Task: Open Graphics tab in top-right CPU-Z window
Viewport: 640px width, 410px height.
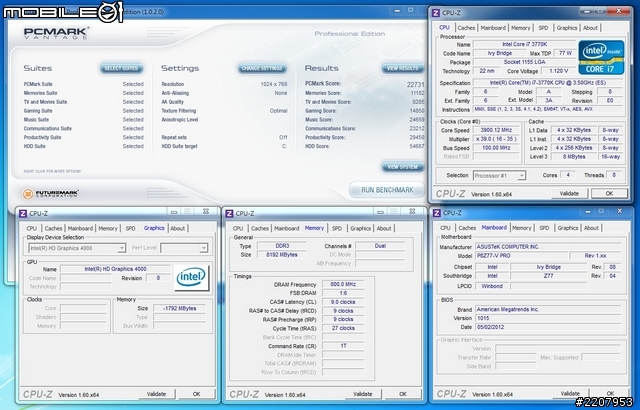Action: [x=567, y=28]
